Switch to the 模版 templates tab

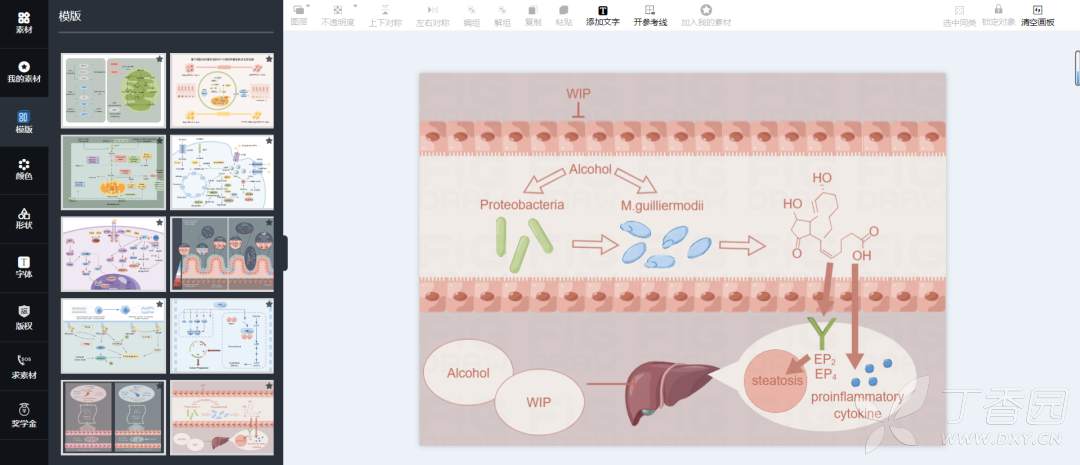pyautogui.click(x=23, y=120)
